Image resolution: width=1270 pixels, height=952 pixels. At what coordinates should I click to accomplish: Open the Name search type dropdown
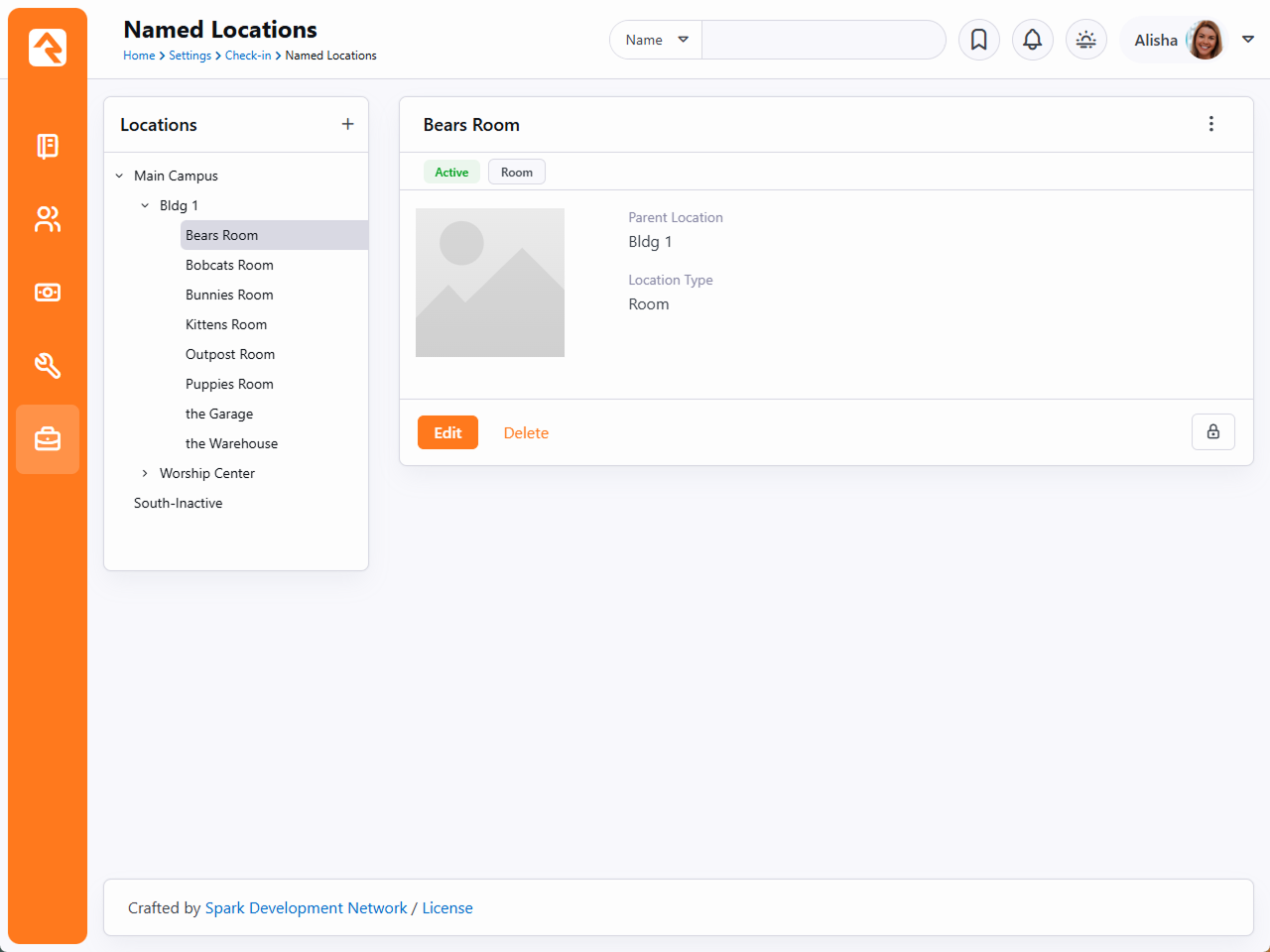tap(656, 40)
